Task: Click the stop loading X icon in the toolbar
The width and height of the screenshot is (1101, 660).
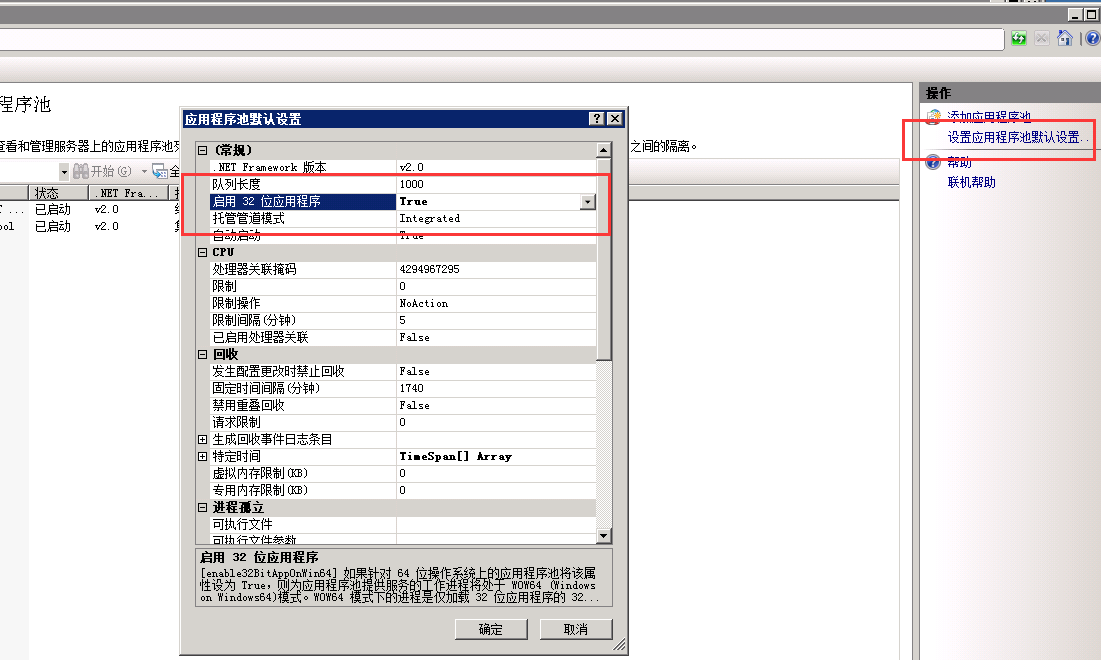Action: click(1042, 39)
